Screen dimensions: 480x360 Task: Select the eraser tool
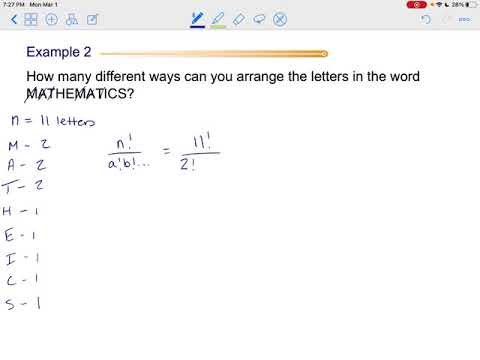pos(239,19)
